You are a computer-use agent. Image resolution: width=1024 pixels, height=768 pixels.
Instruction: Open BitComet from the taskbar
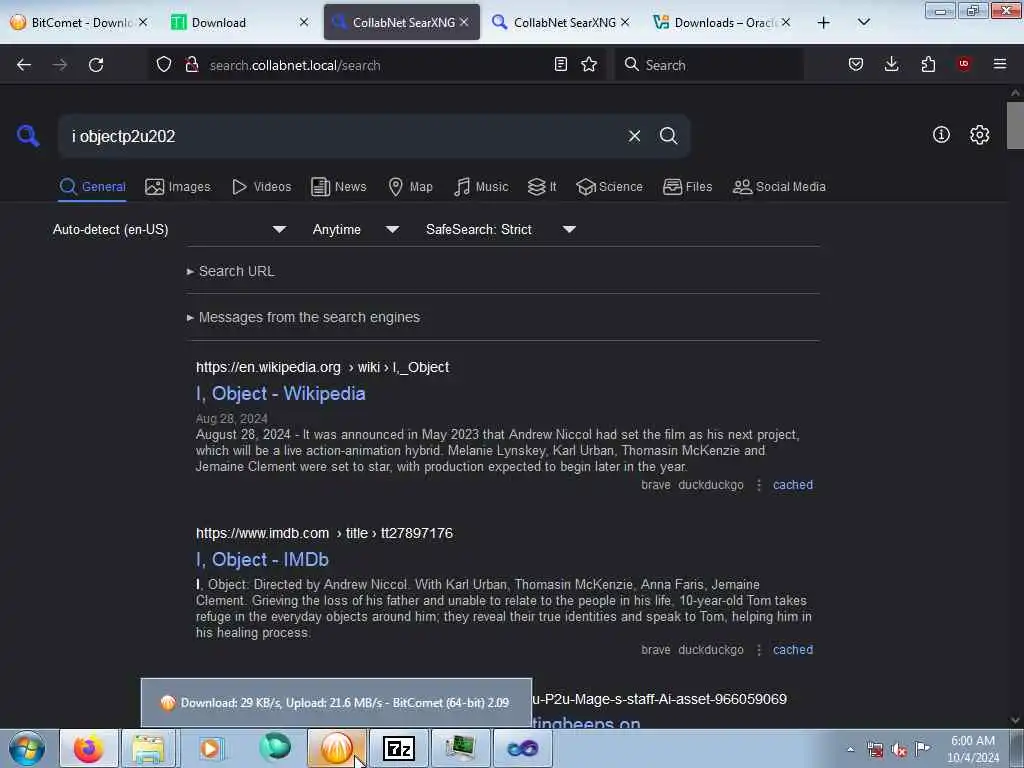336,748
